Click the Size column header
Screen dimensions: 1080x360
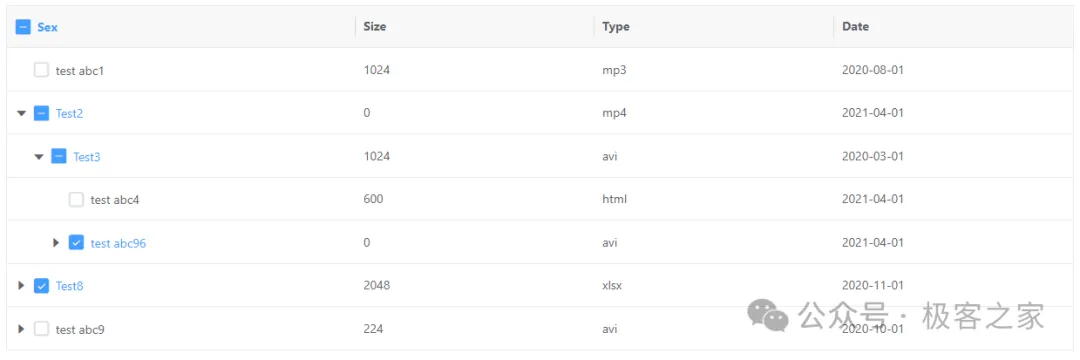coord(375,27)
